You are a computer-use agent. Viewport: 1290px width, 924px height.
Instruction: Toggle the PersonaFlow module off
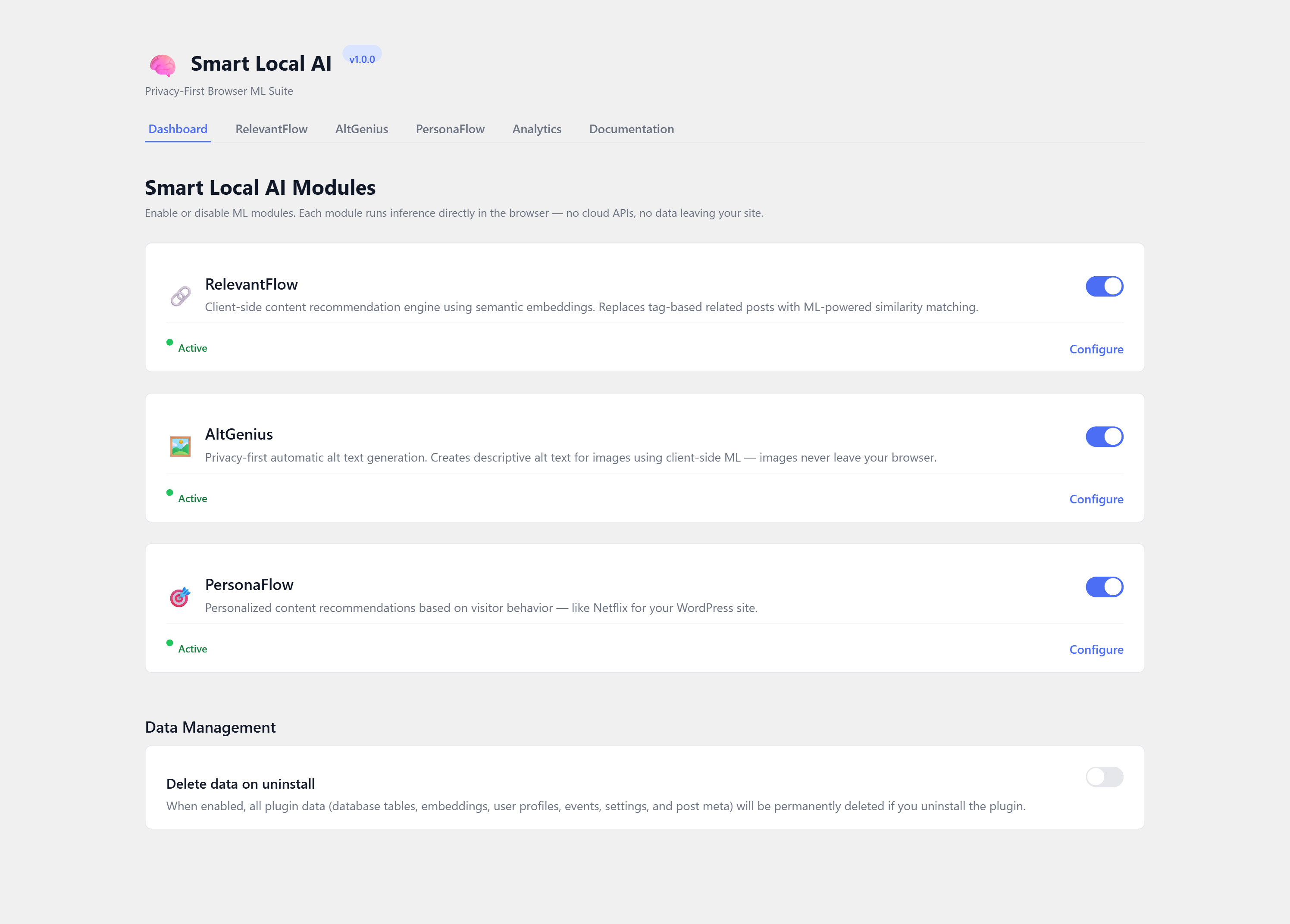click(x=1104, y=587)
